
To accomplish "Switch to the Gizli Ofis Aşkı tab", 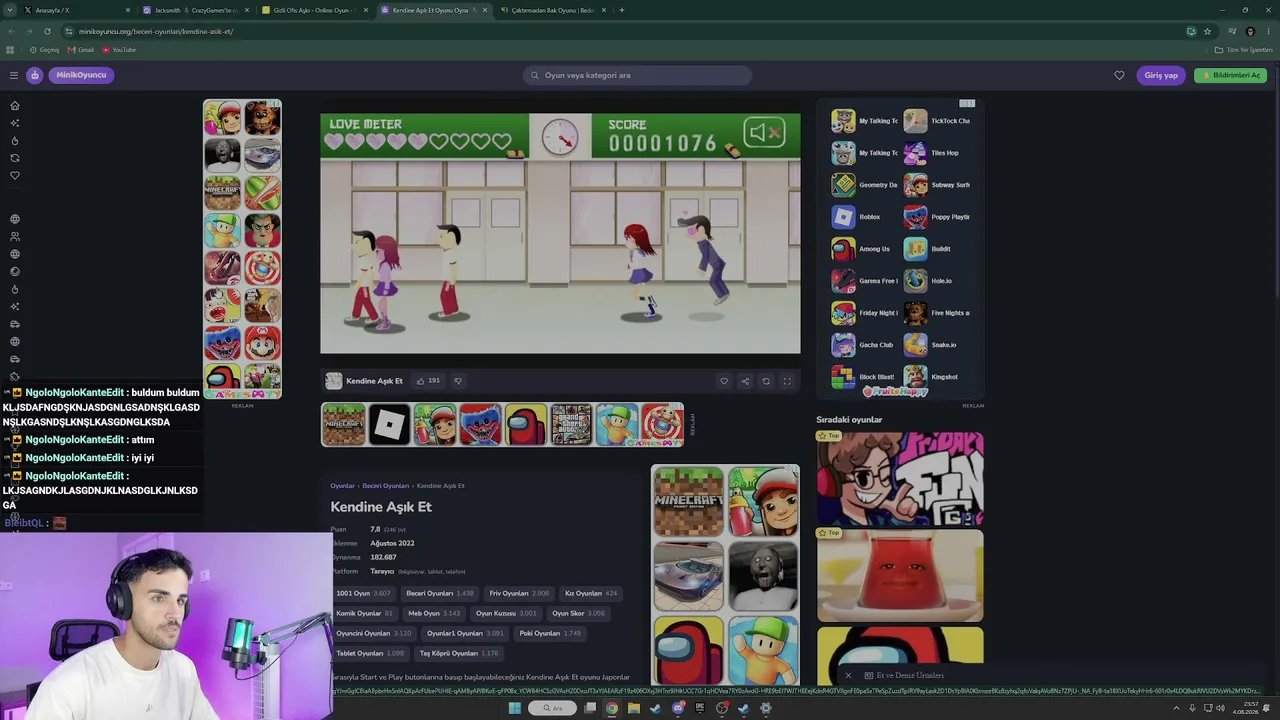I will tap(313, 10).
